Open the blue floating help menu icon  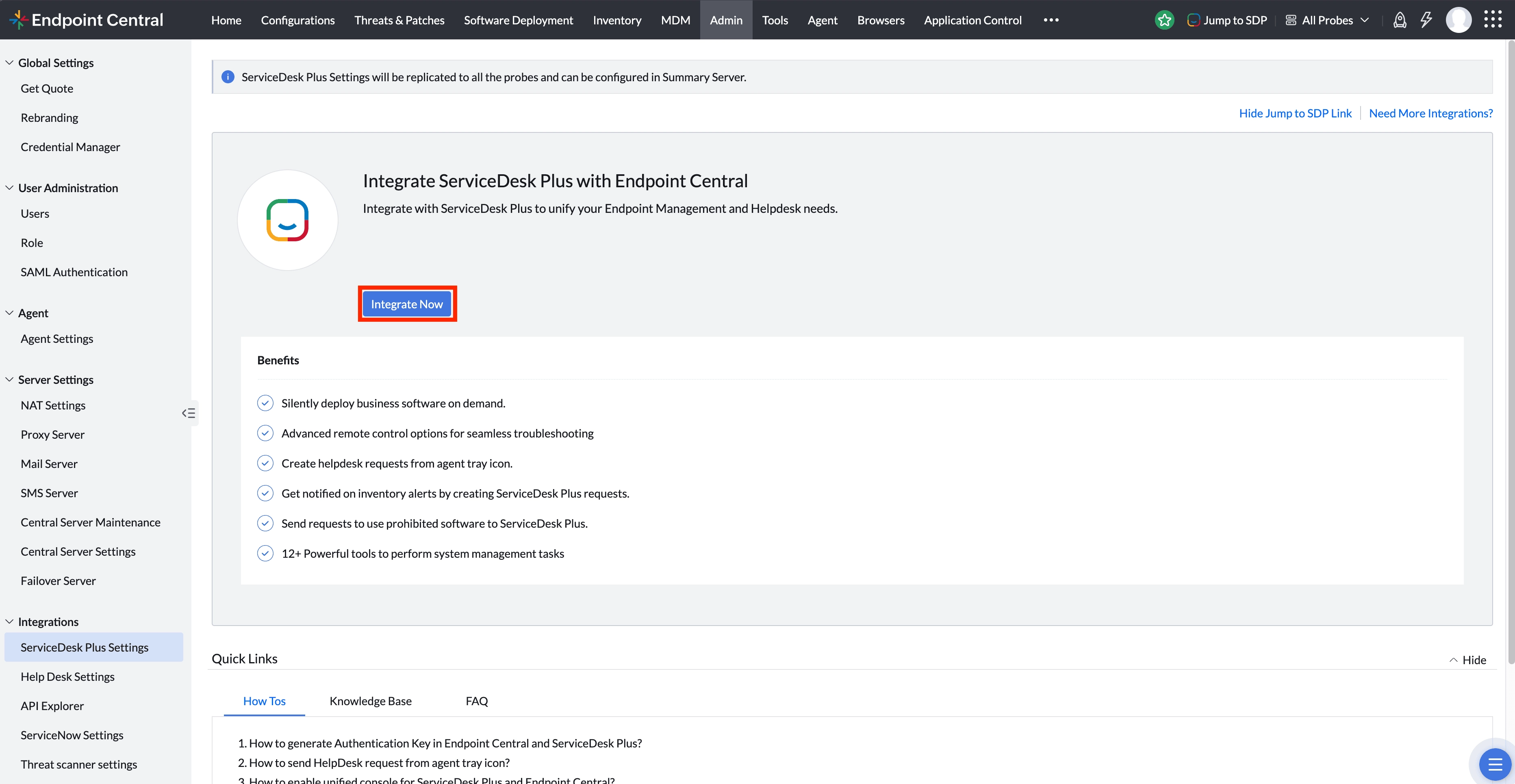(1494, 764)
